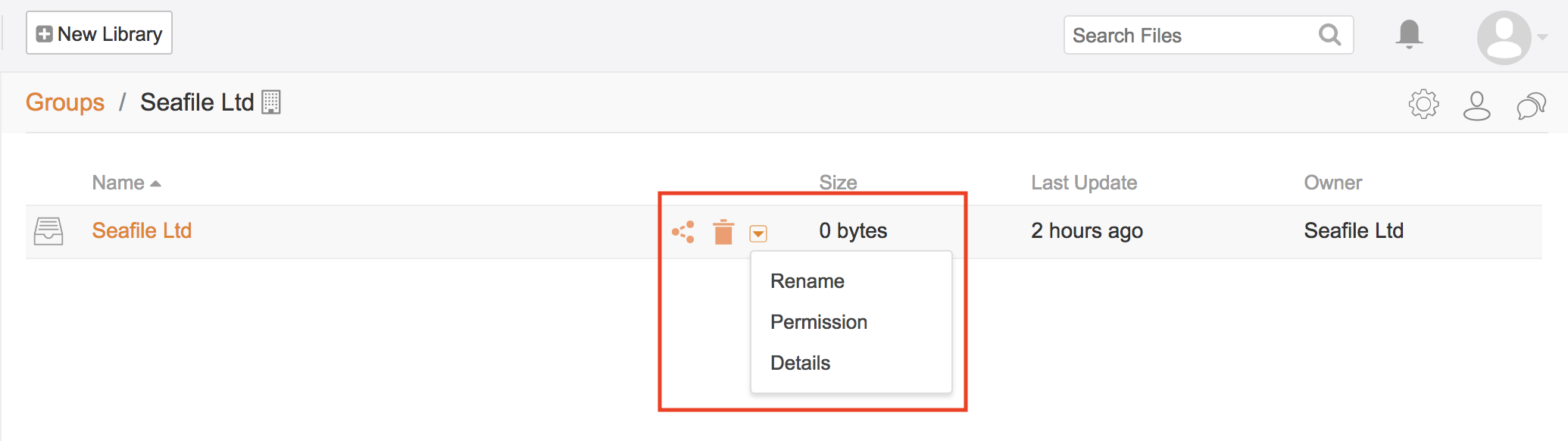Click the share icon for Seafile Ltd library

point(683,232)
